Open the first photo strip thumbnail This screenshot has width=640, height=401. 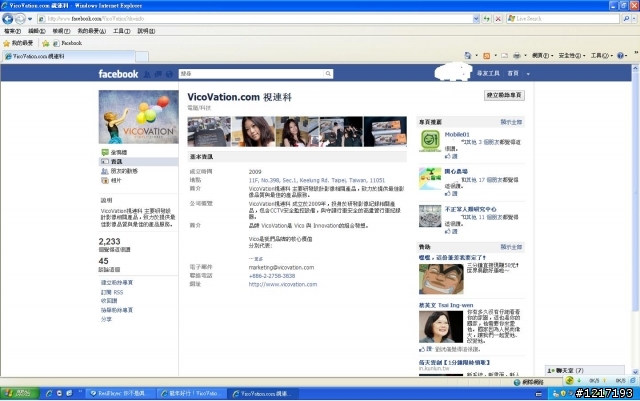pos(209,131)
